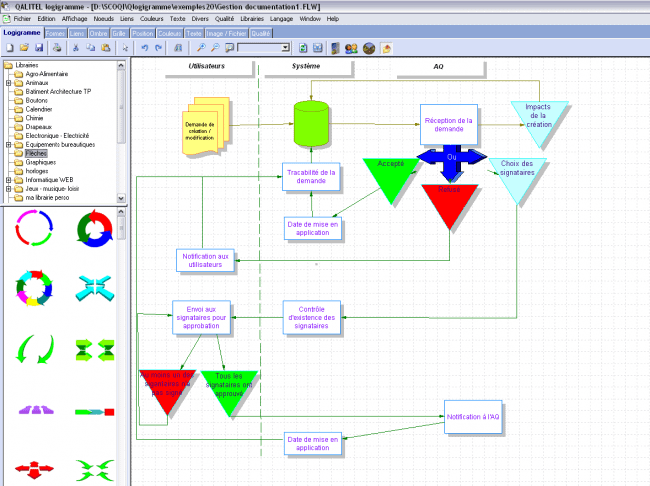Switch to the Image / Fichier tab

click(226, 34)
